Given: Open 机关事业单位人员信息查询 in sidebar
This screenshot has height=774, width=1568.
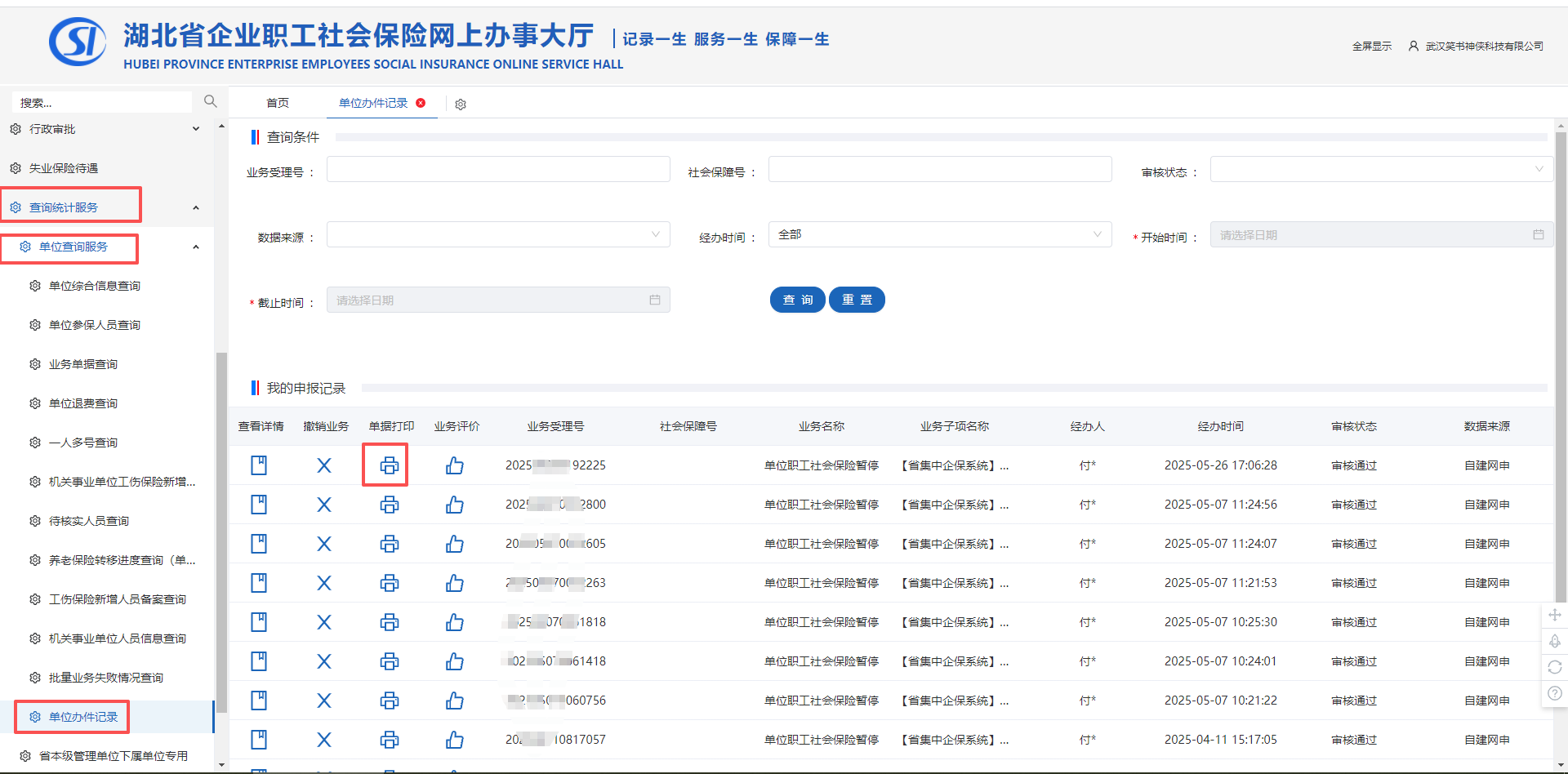Looking at the screenshot, I should point(118,638).
